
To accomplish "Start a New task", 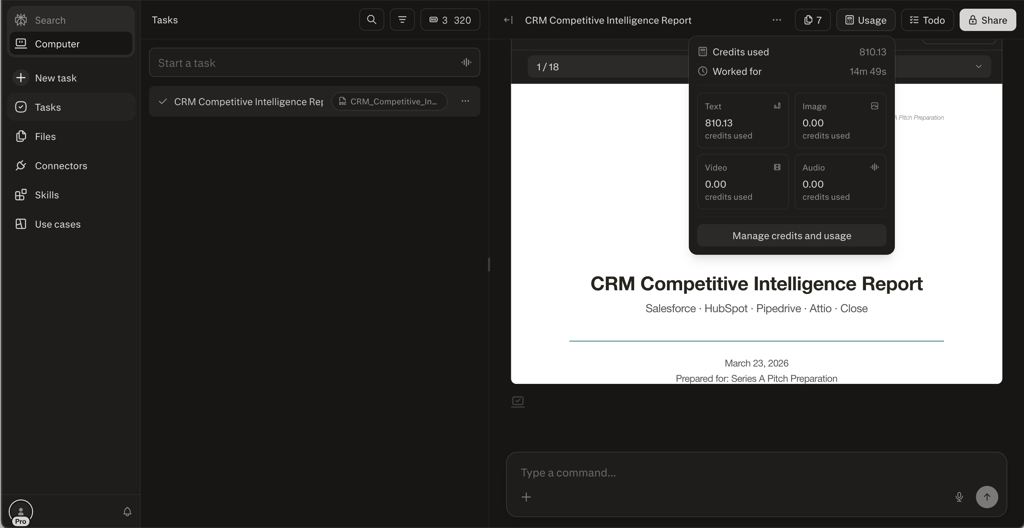I will [x=71, y=78].
